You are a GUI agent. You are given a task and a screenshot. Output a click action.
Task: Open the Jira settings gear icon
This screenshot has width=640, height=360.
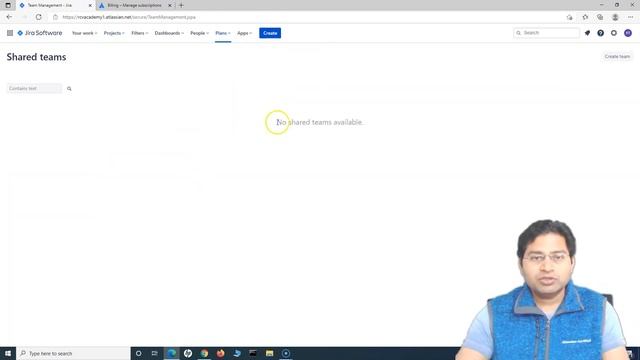pyautogui.click(x=614, y=33)
